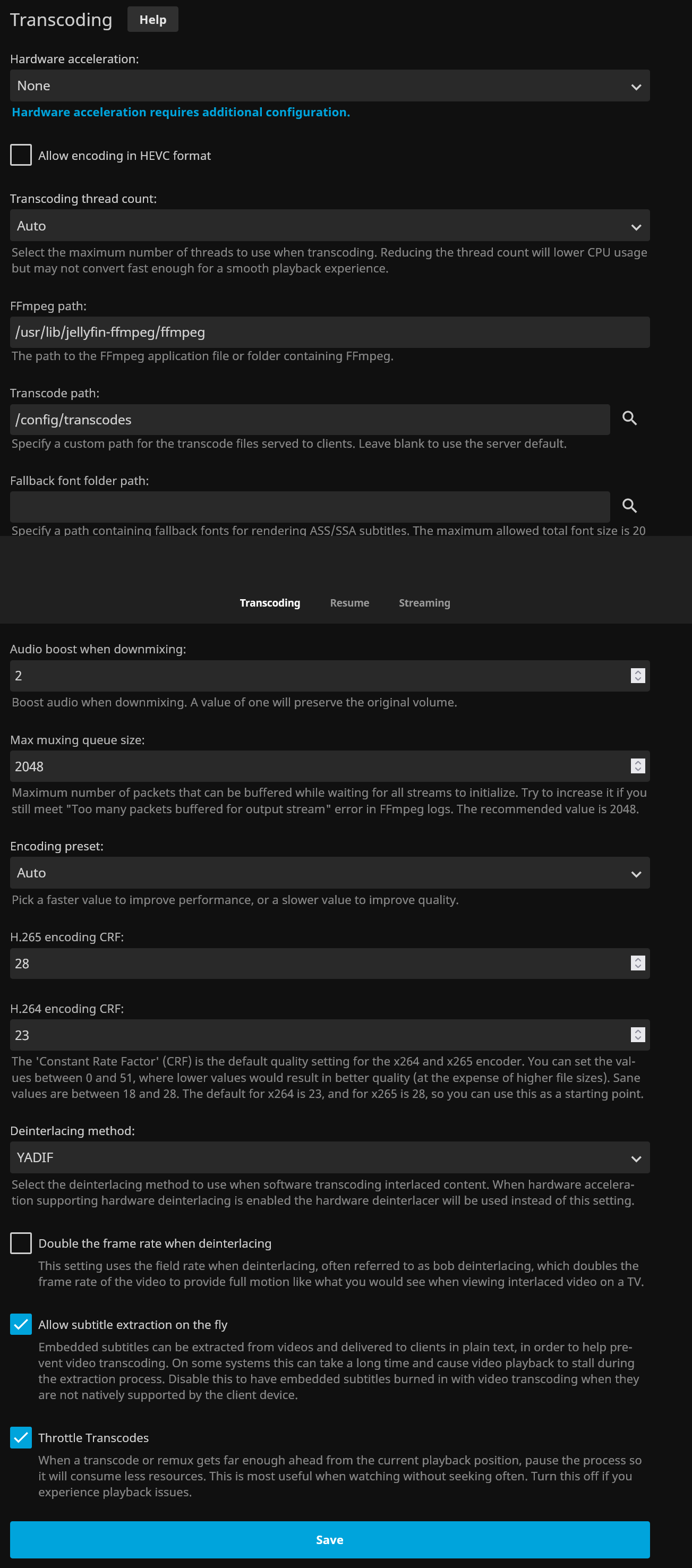
Task: Open hardware acceleration additional configuration link
Action: (181, 112)
